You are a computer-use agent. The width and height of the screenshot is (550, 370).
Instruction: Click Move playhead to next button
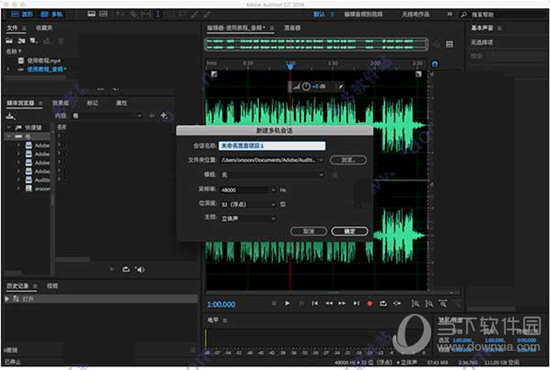pyautogui.click(x=356, y=303)
